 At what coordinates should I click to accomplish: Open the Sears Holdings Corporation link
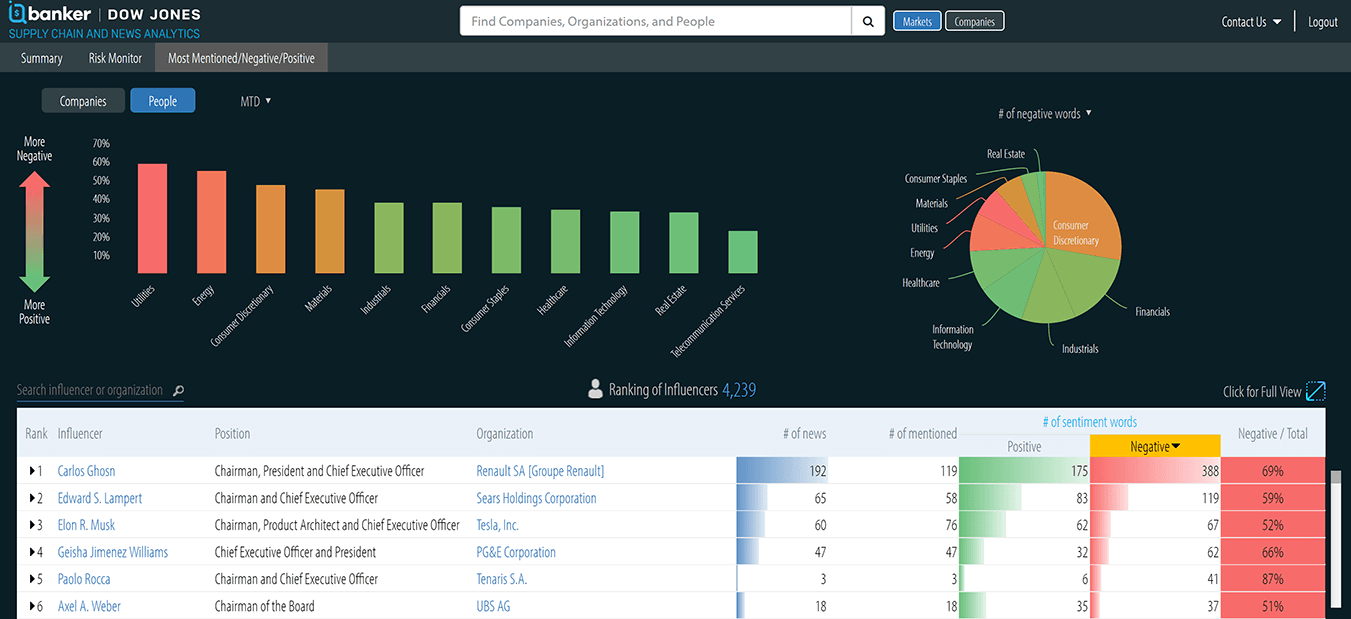pos(536,498)
